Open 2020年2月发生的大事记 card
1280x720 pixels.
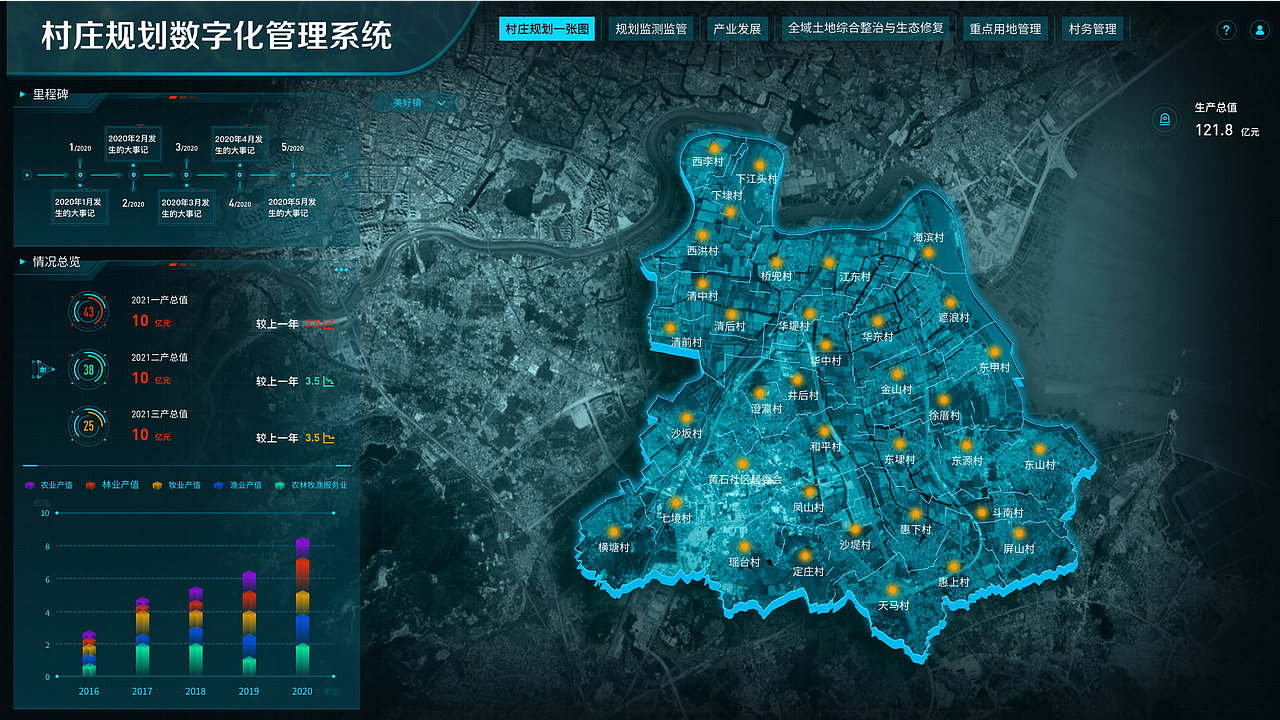133,144
